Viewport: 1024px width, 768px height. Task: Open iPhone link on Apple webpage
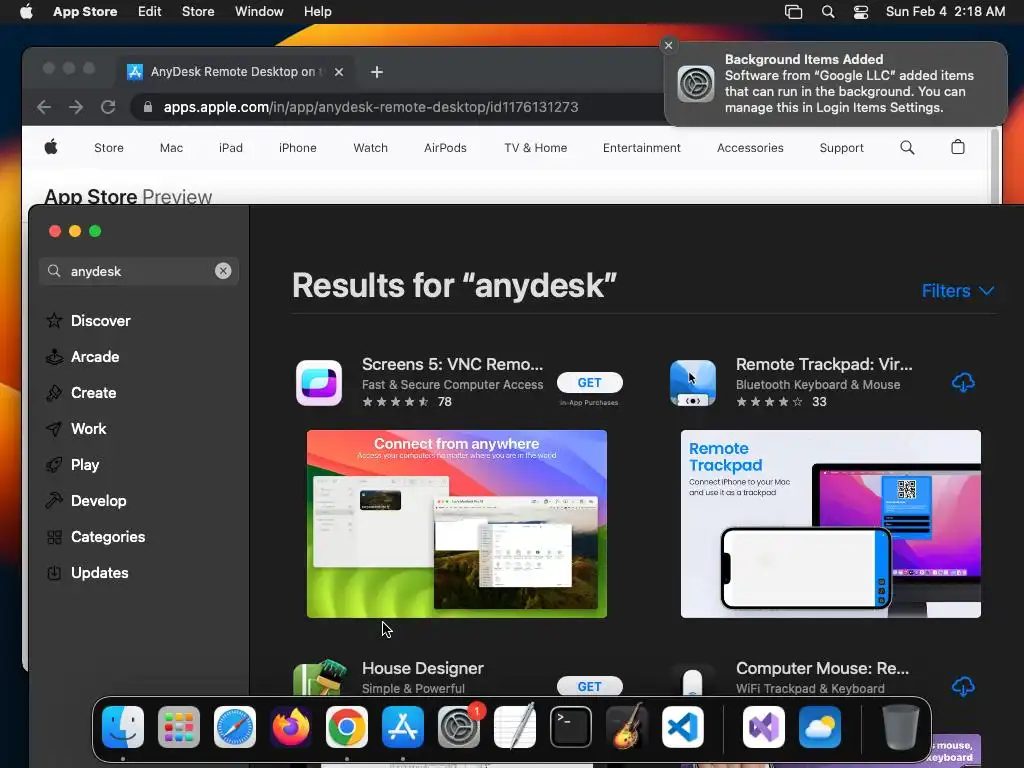(298, 148)
